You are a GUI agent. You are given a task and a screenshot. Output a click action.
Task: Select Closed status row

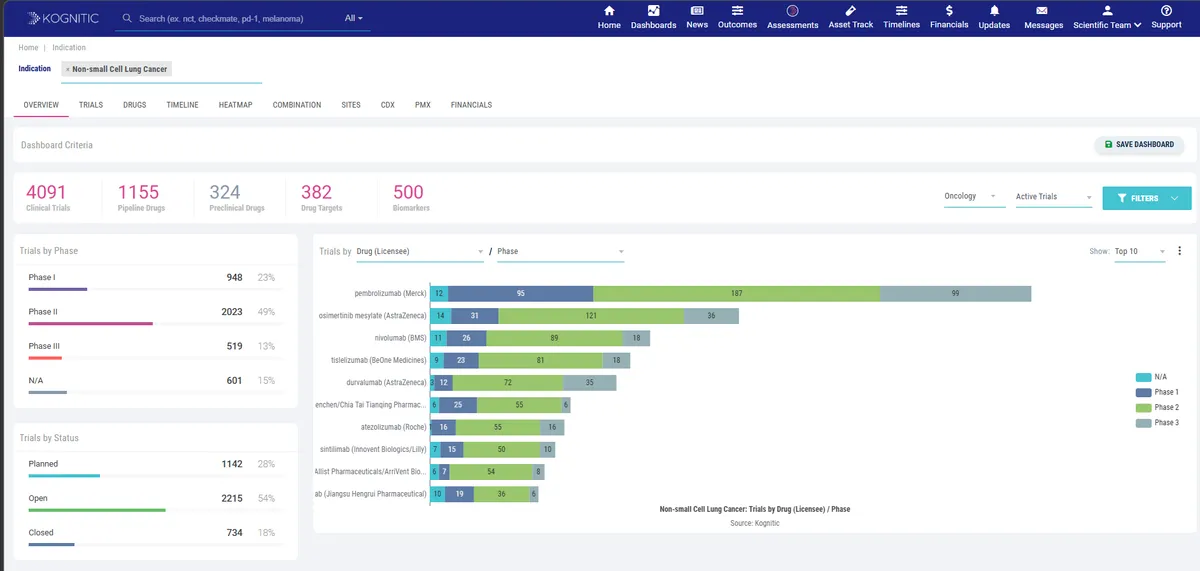(155, 536)
